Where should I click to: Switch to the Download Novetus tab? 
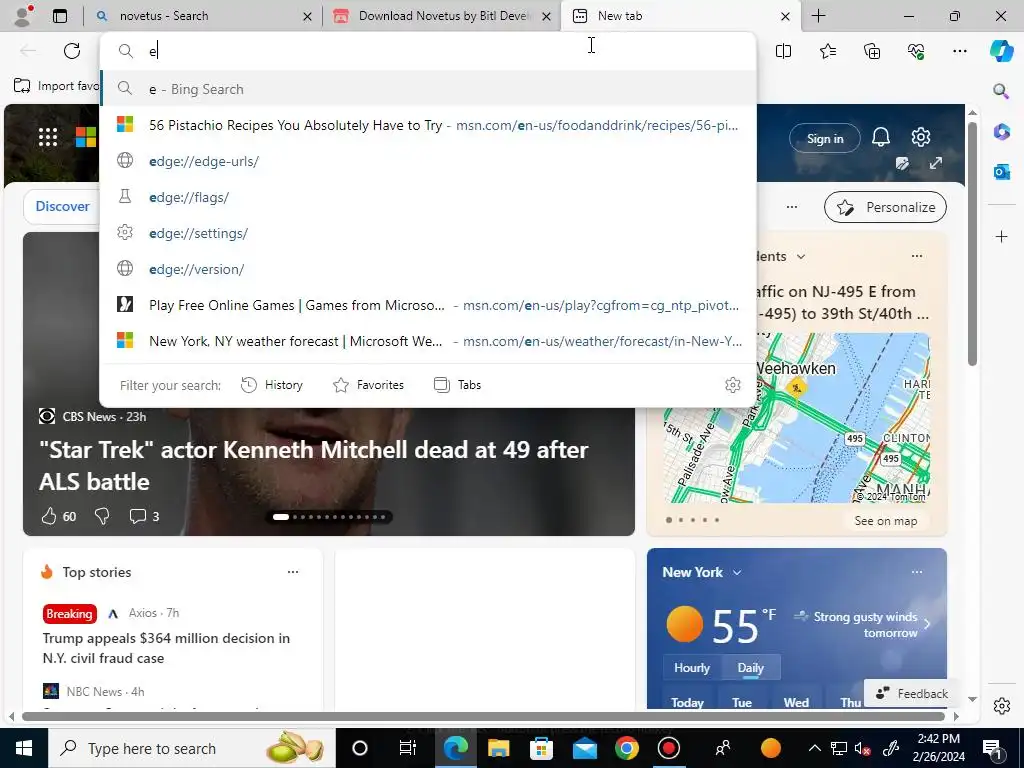click(441, 16)
